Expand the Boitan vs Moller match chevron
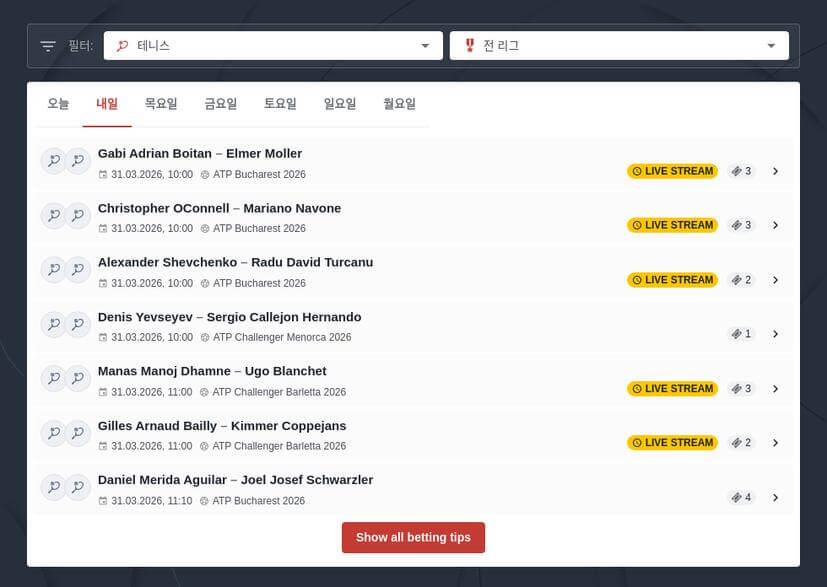 pyautogui.click(x=775, y=171)
